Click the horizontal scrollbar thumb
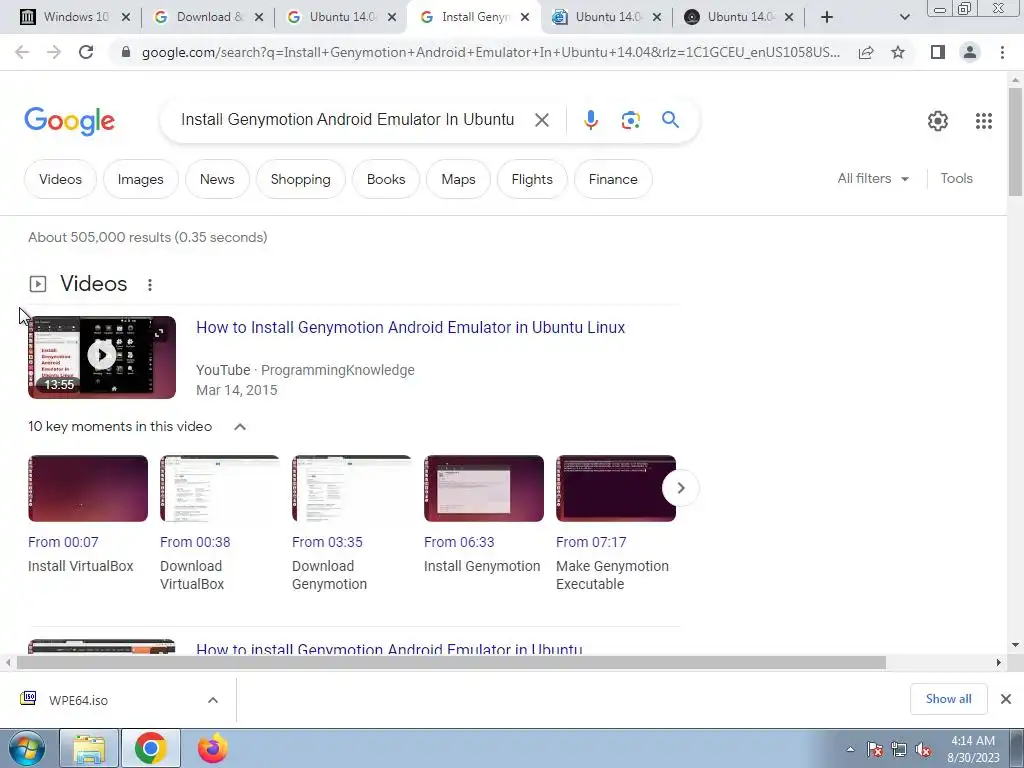 click(x=451, y=662)
